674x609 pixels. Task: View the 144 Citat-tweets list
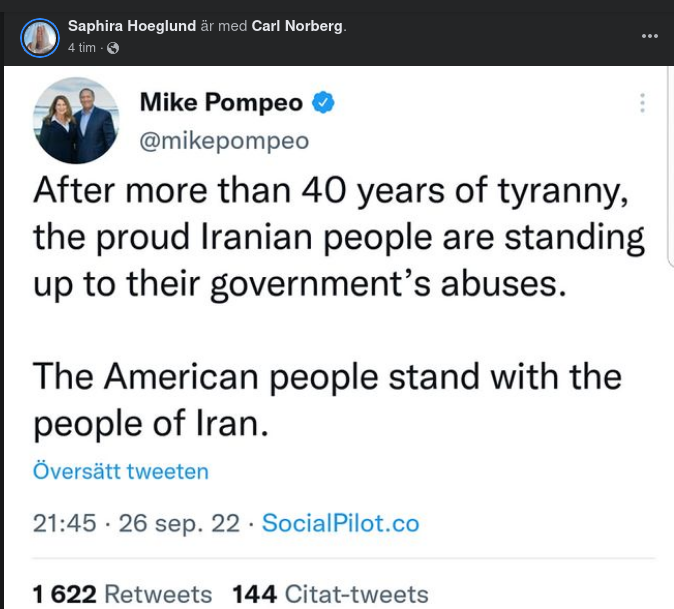click(330, 594)
